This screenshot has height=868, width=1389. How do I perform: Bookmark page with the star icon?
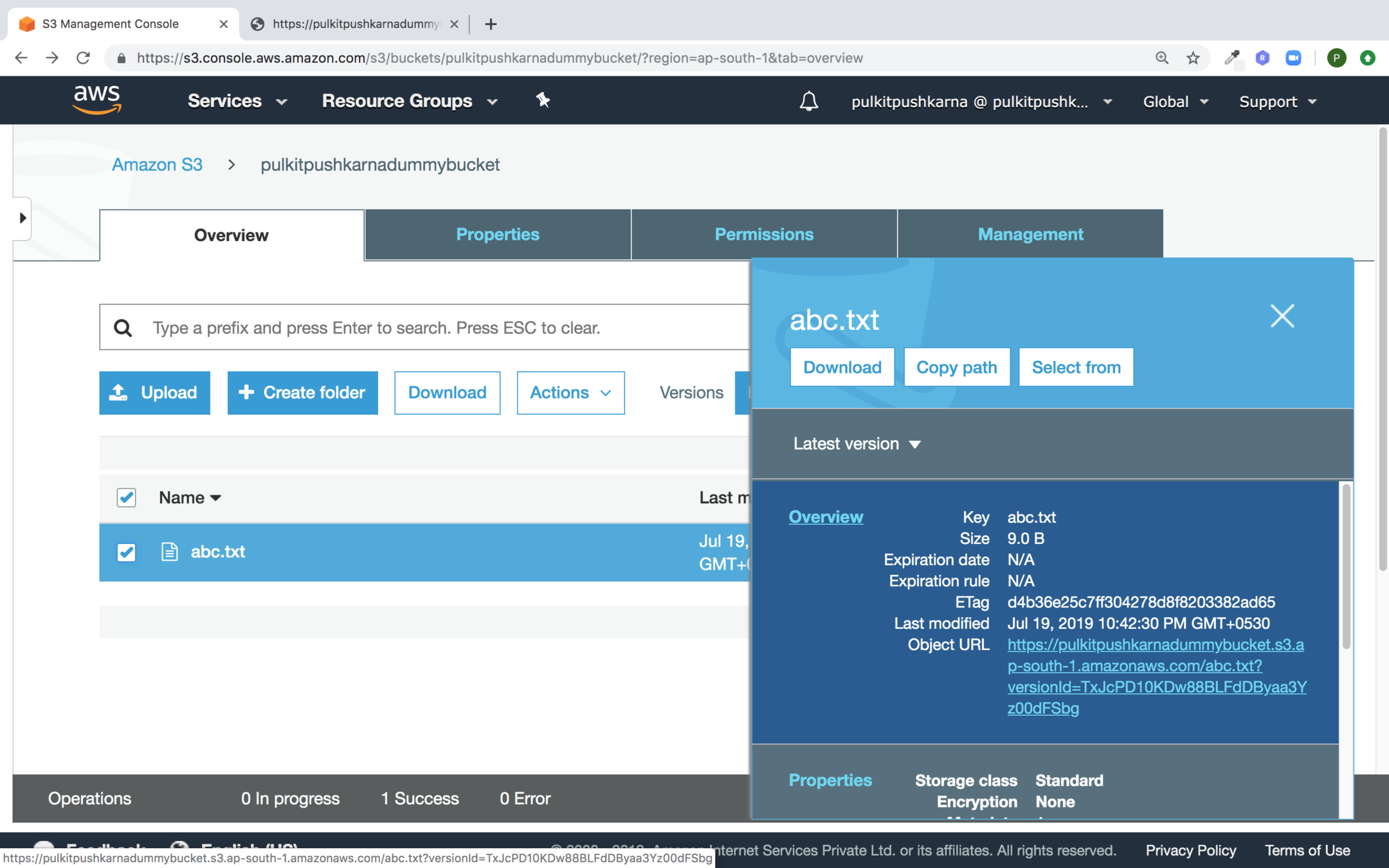[x=1193, y=58]
